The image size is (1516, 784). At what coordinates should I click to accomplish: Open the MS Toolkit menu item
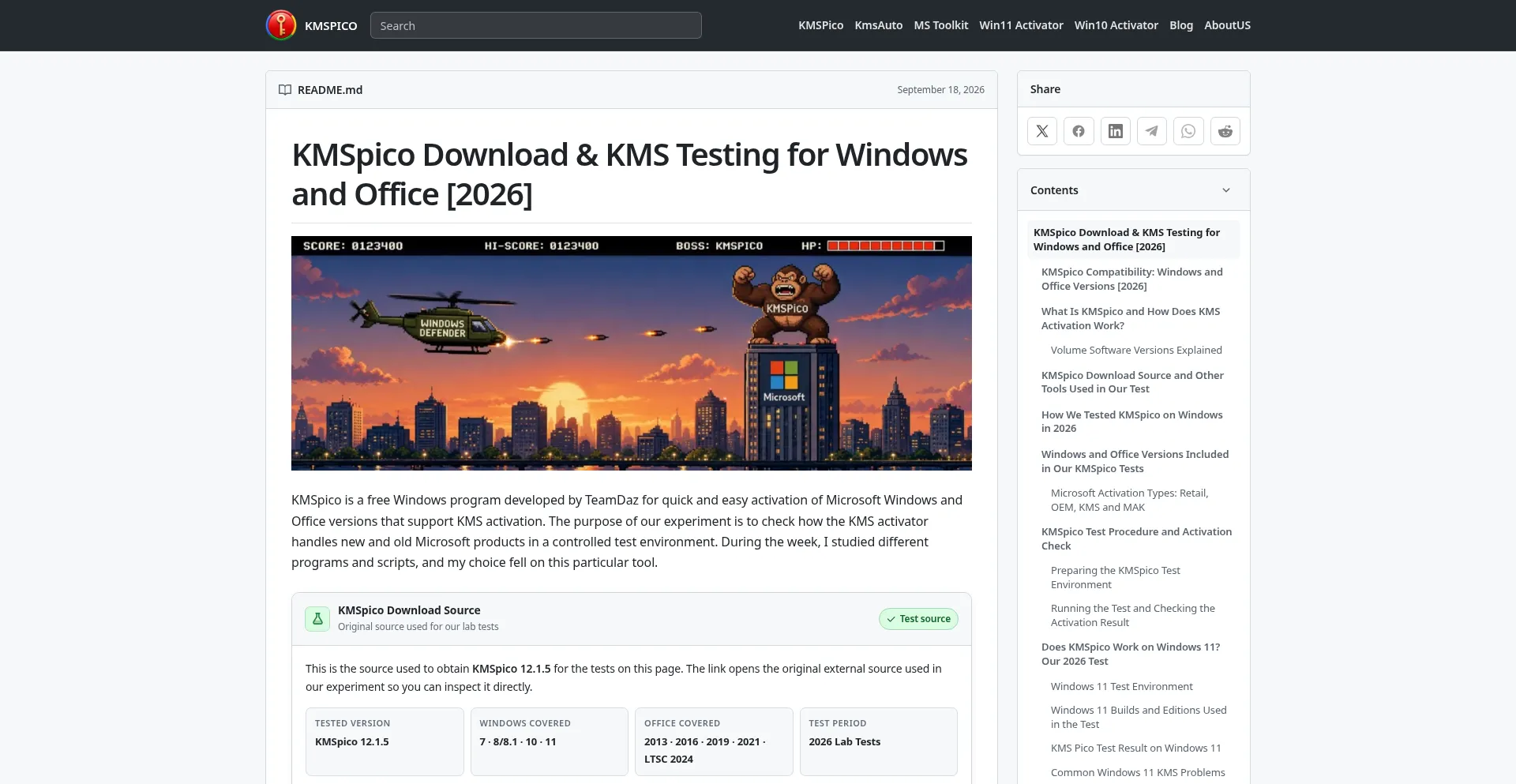click(940, 25)
